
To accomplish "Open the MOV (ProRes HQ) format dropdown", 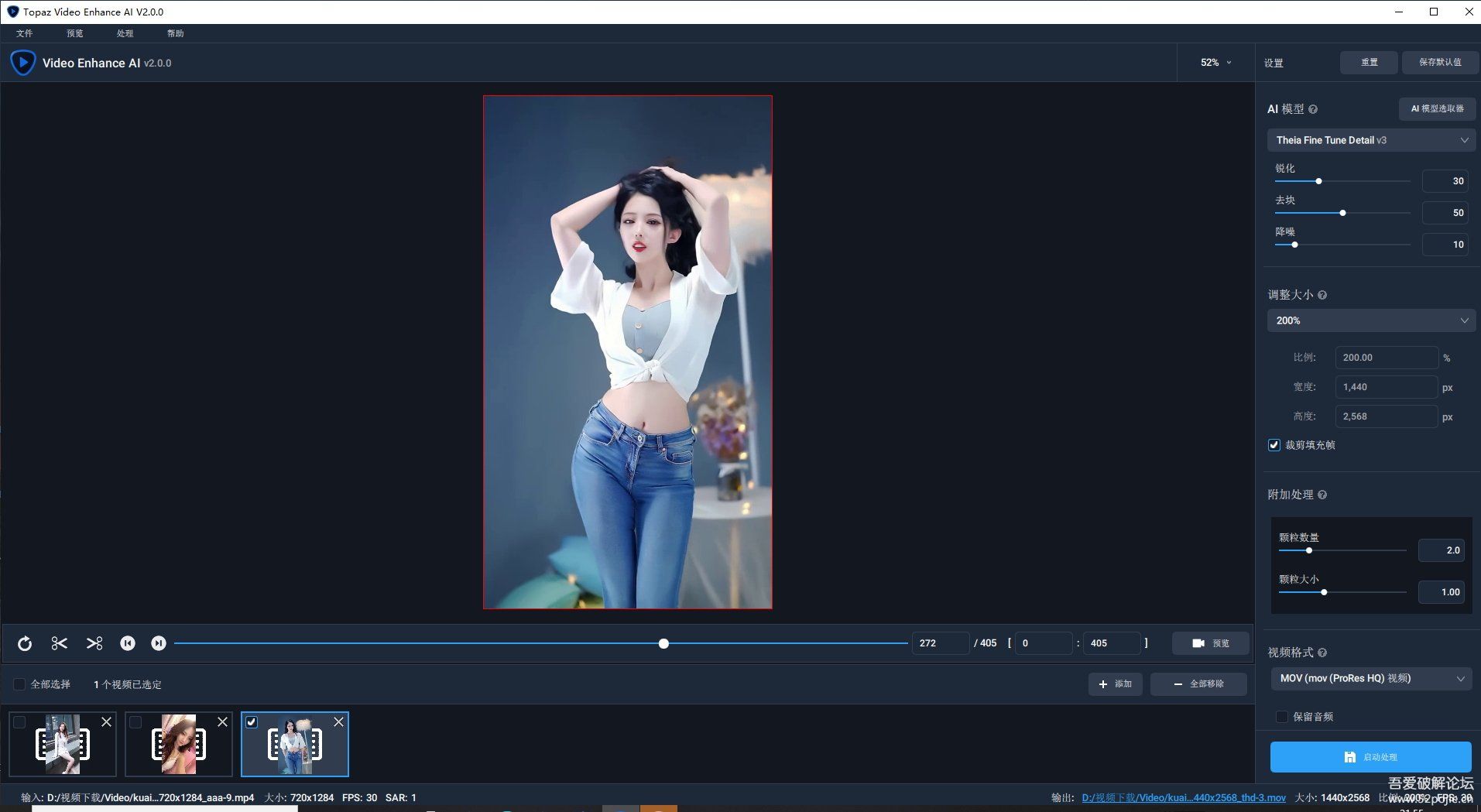I will coord(1372,678).
